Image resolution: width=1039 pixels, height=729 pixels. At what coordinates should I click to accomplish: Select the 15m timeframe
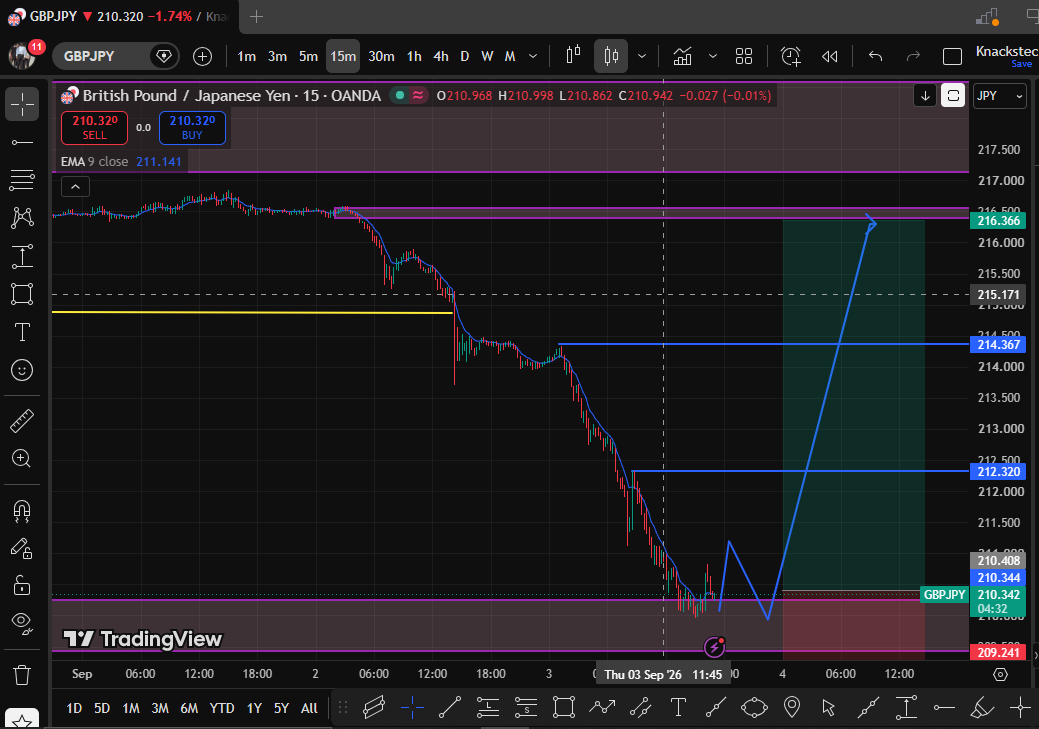tap(343, 56)
